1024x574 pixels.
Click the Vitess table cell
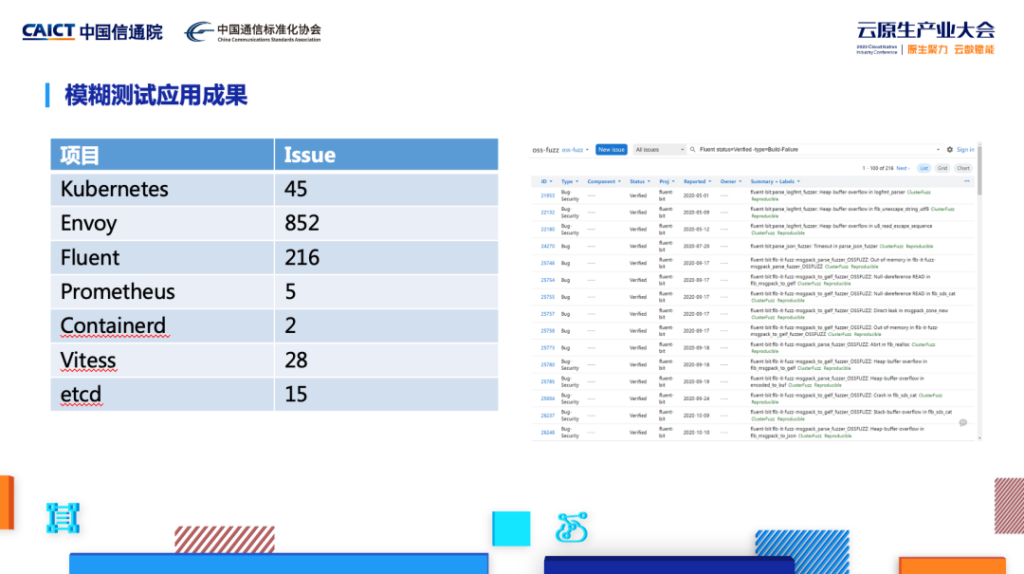[163, 360]
